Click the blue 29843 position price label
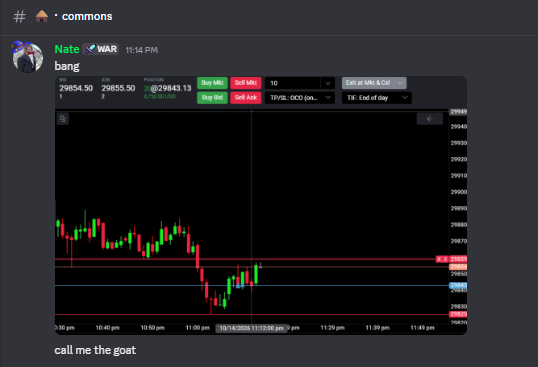538x367 pixels. coord(458,285)
